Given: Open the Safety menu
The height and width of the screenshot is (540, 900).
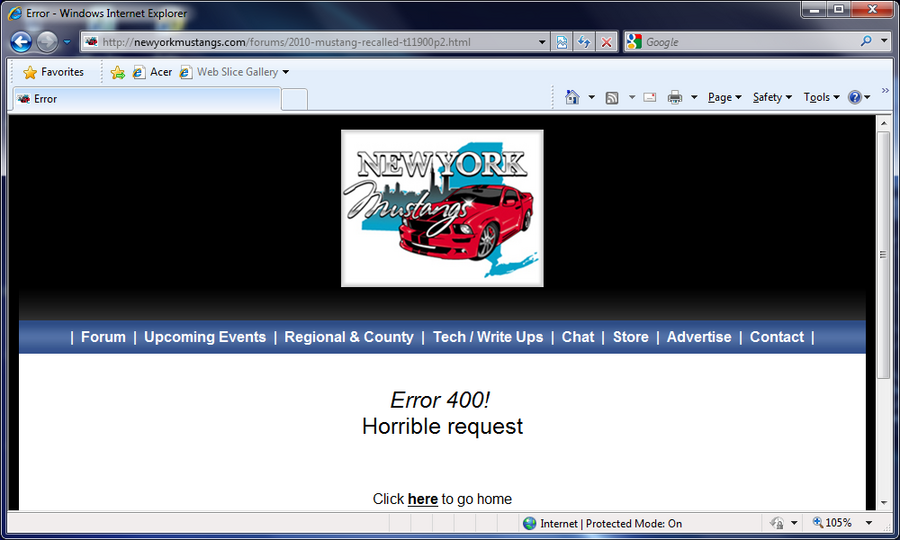Looking at the screenshot, I should (772, 97).
